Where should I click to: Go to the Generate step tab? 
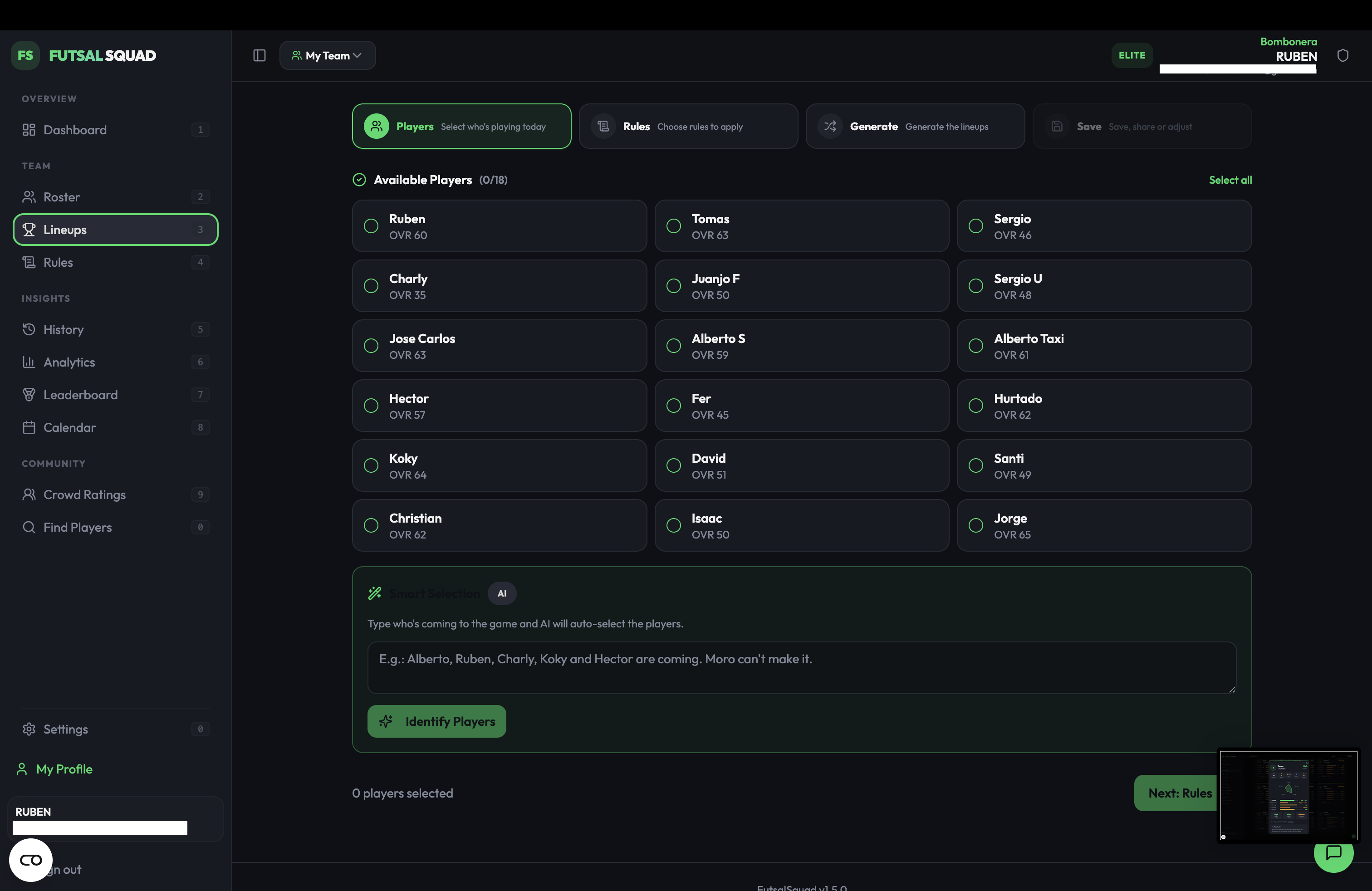915,126
